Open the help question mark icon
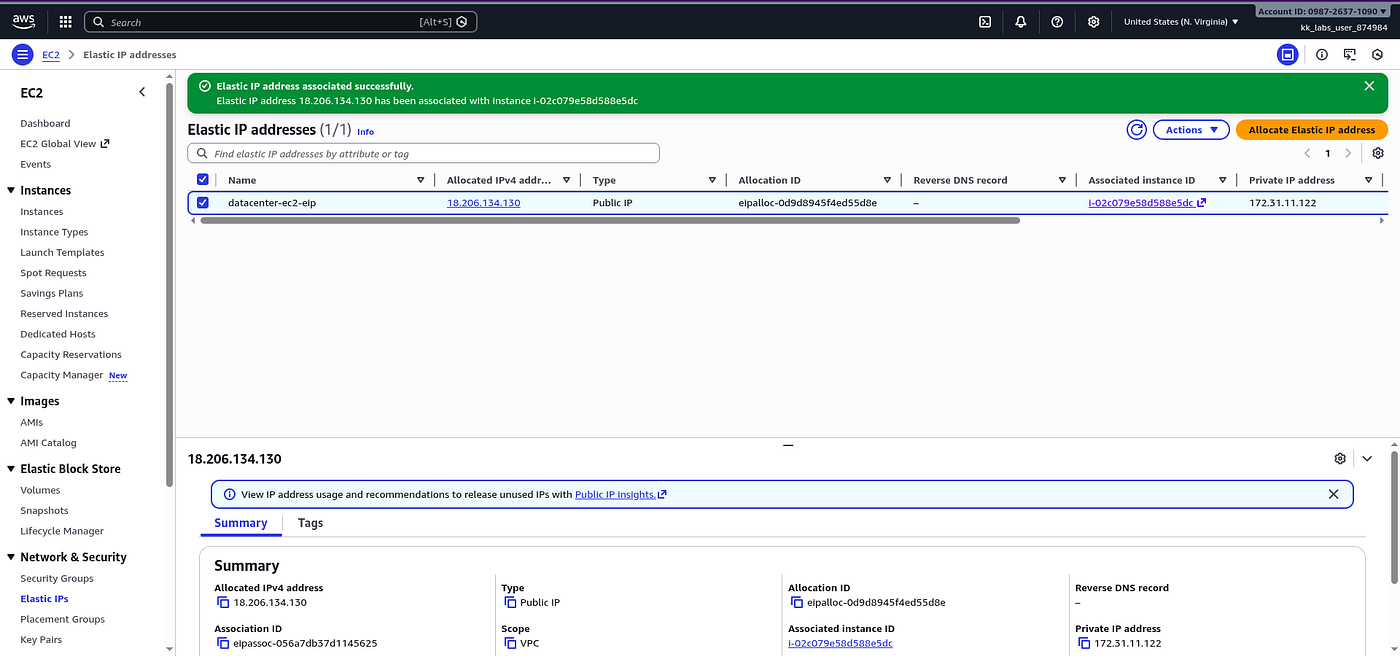Screen dimensions: 1400x656 (1057, 21)
